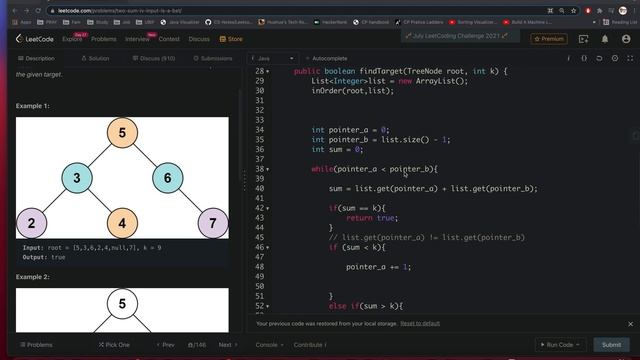The image size is (640, 360).
Task: Go to Next problem
Action: point(228,345)
